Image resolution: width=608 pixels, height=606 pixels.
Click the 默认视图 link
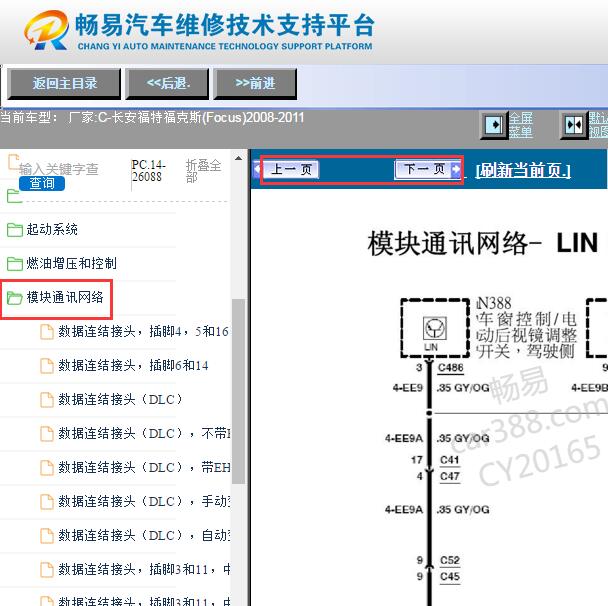[598, 125]
